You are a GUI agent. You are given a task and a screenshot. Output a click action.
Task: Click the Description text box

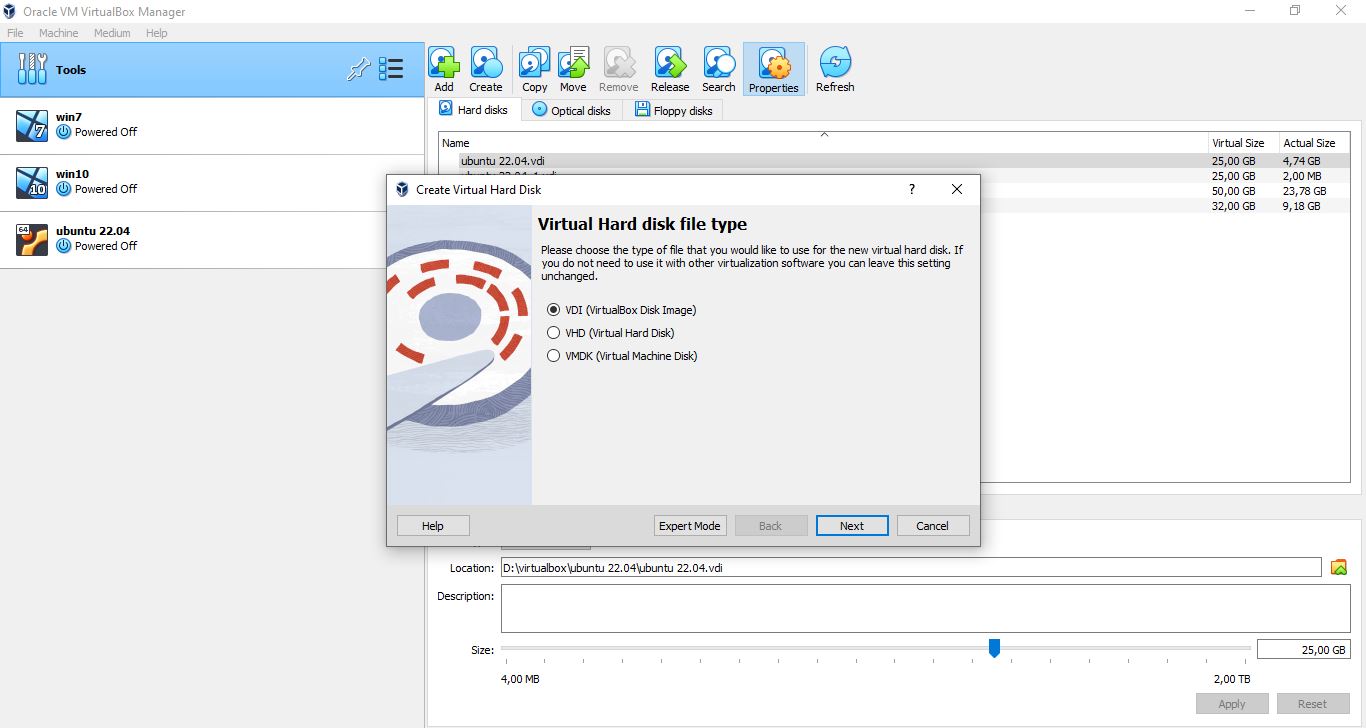[925, 609]
